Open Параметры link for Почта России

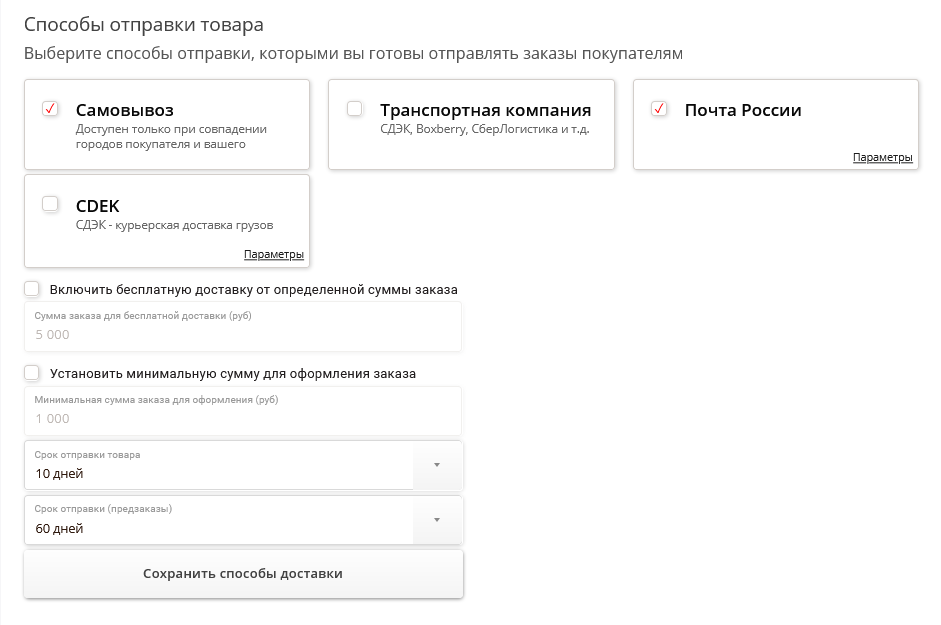point(882,158)
